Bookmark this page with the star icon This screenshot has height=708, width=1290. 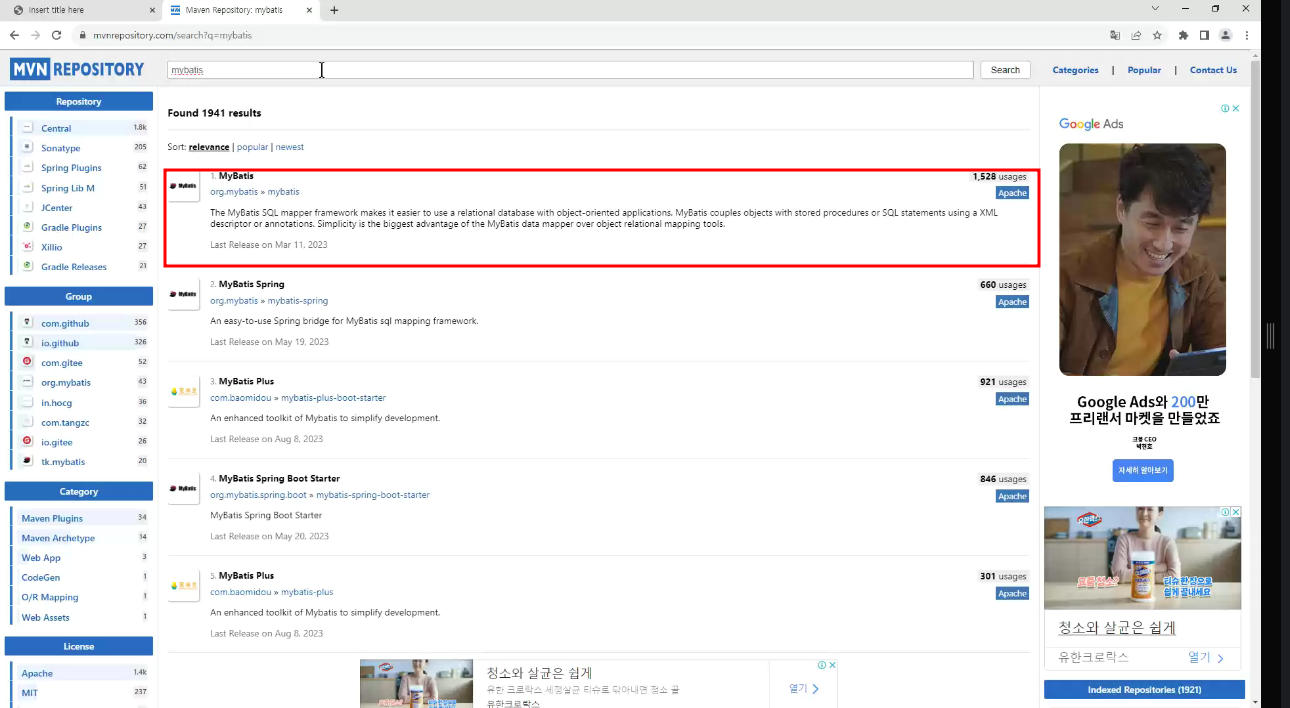(1157, 35)
